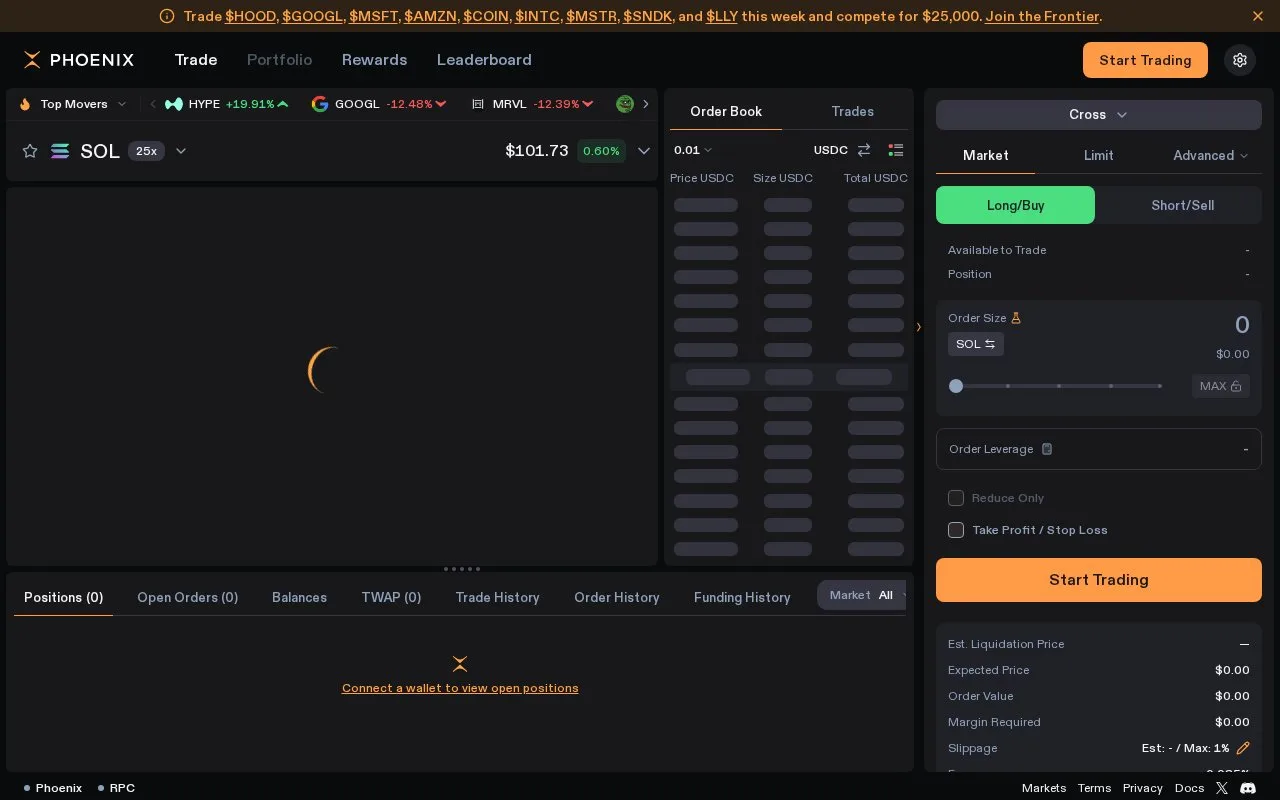Open the settings gear in the header
1280x800 pixels.
(1240, 60)
